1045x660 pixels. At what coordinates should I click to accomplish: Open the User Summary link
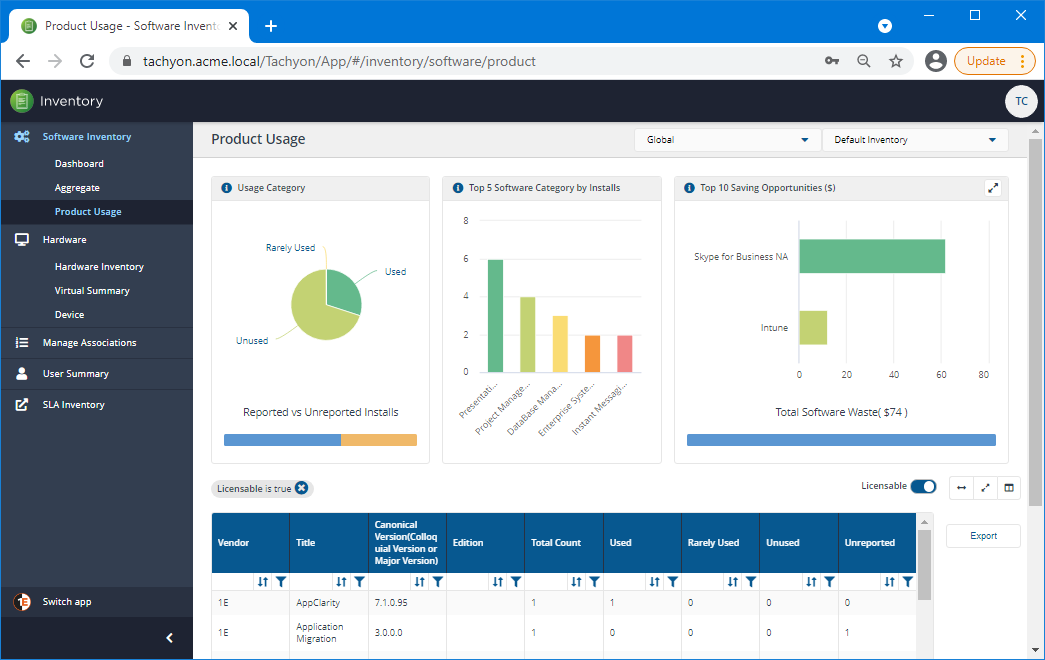(76, 374)
